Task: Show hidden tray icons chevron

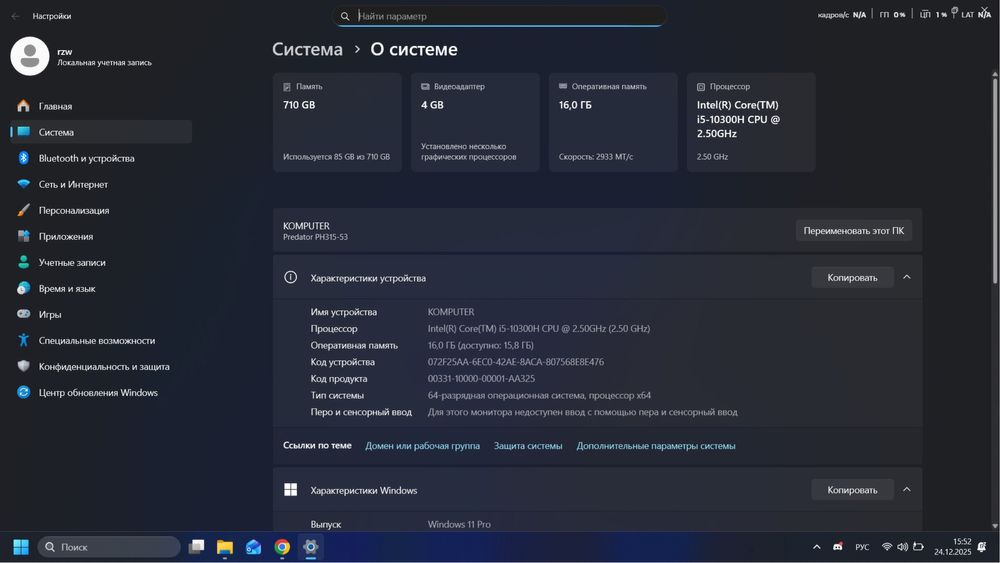Action: click(816, 547)
